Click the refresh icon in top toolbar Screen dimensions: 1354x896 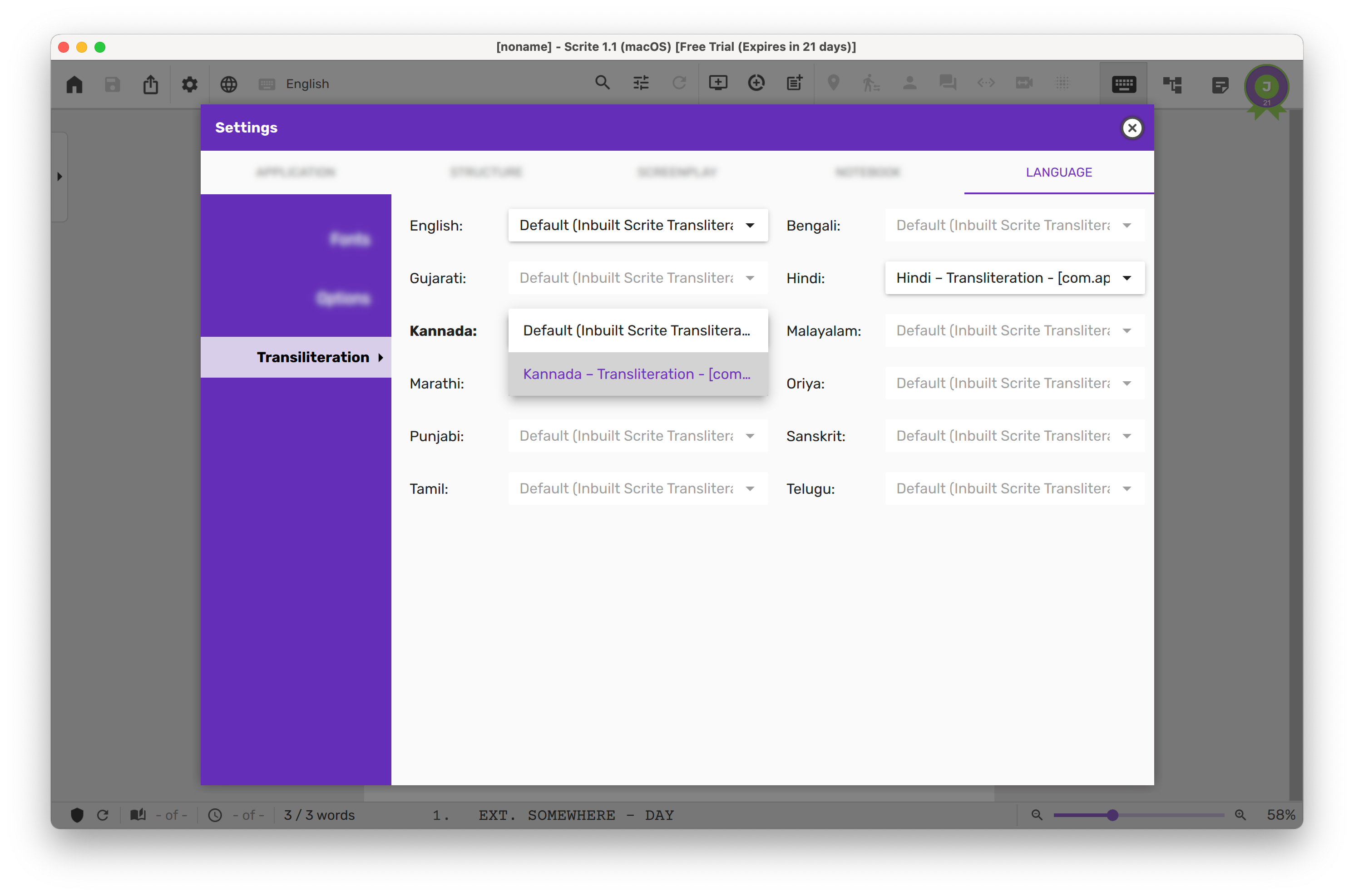click(678, 83)
